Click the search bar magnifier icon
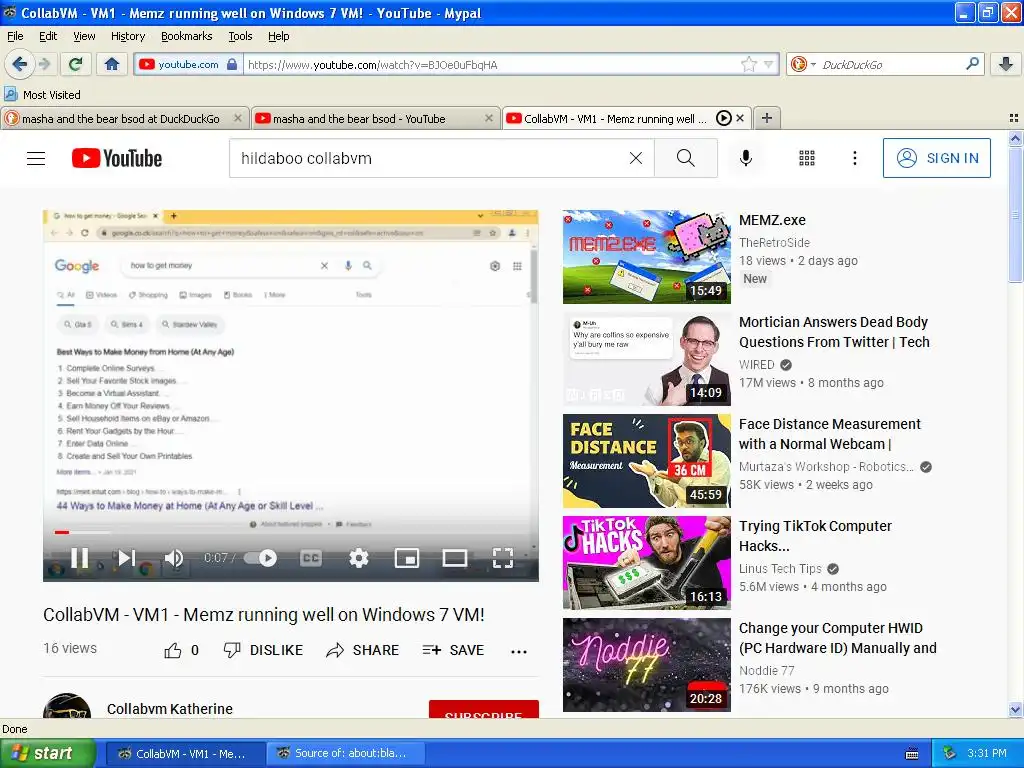The width and height of the screenshot is (1024, 768). click(972, 64)
